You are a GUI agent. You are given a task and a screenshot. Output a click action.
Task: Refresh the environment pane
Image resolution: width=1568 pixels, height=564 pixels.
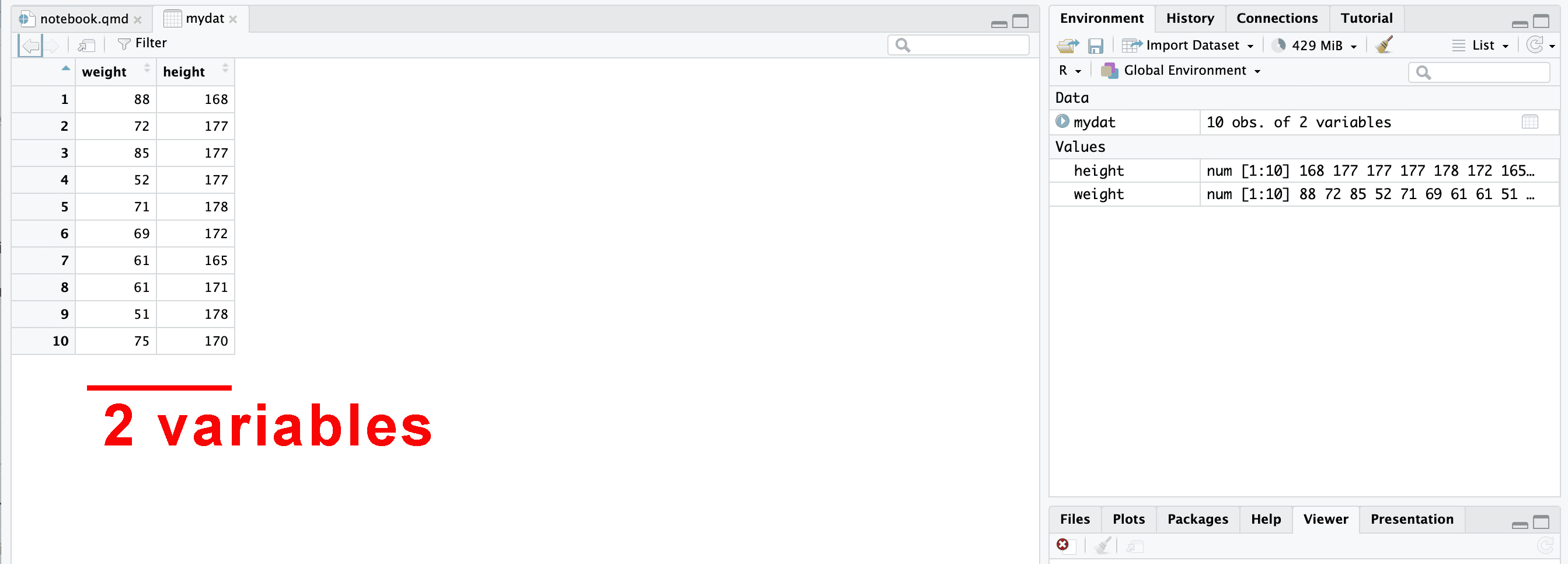1535,45
